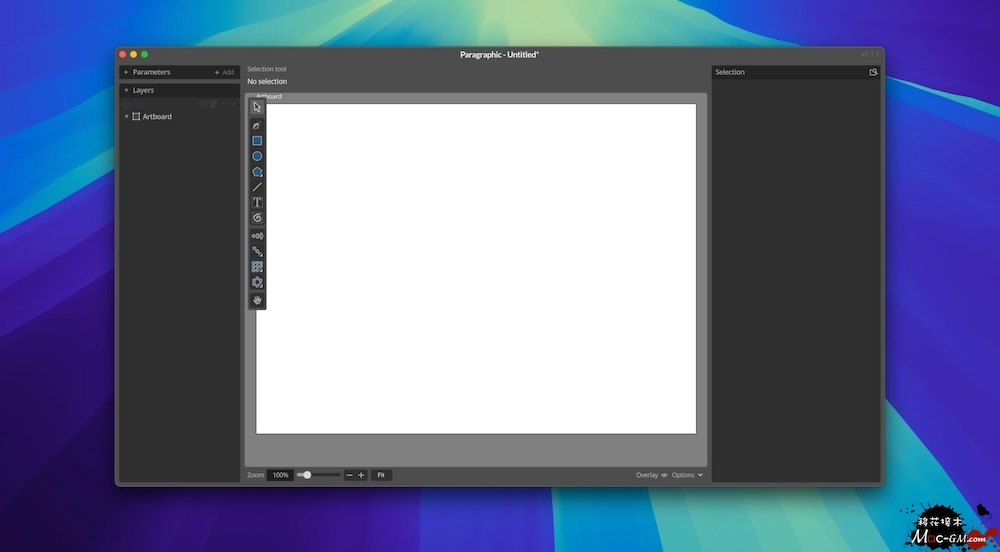Activate the Line tool
1000x552 pixels.
coord(257,187)
